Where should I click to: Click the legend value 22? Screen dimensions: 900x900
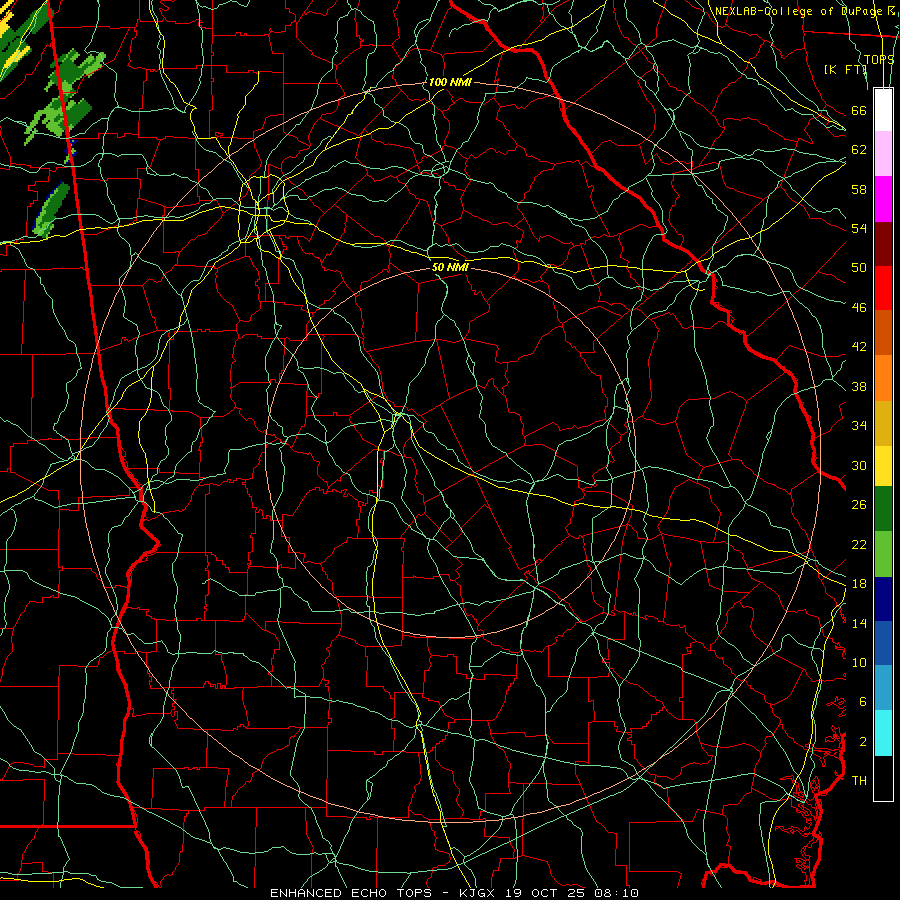859,544
